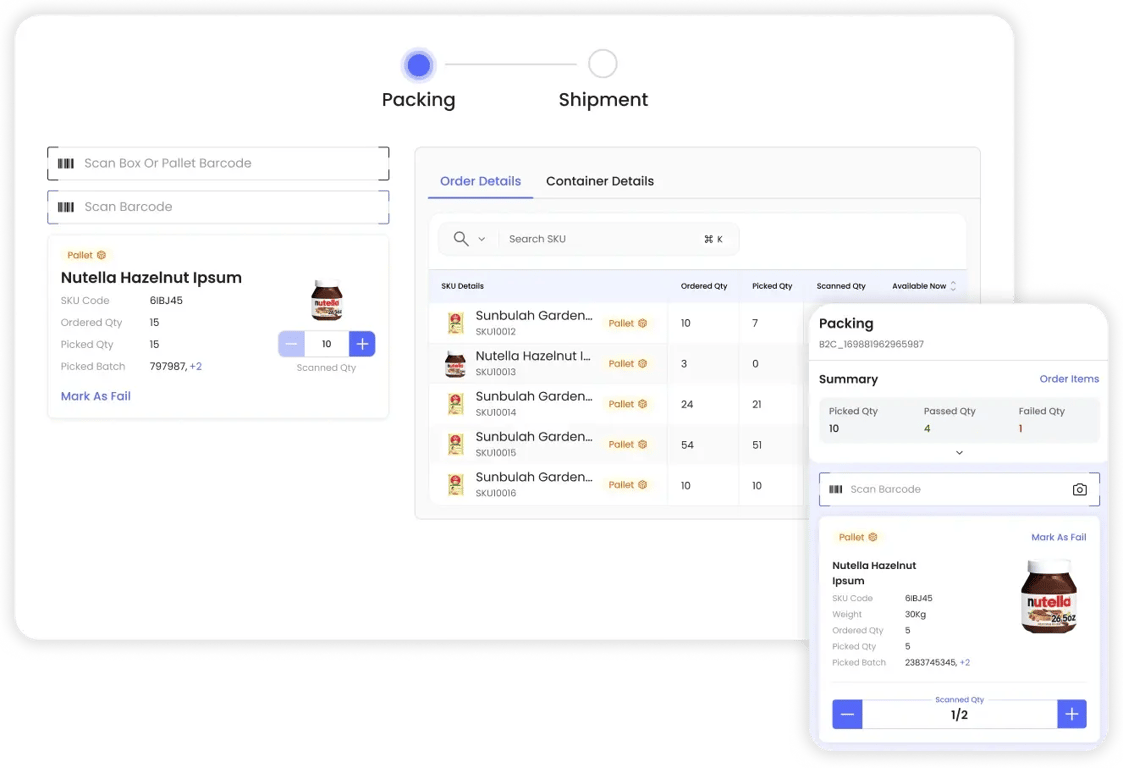
Task: Click Nutella jar image in mobile card
Action: coord(1049,597)
